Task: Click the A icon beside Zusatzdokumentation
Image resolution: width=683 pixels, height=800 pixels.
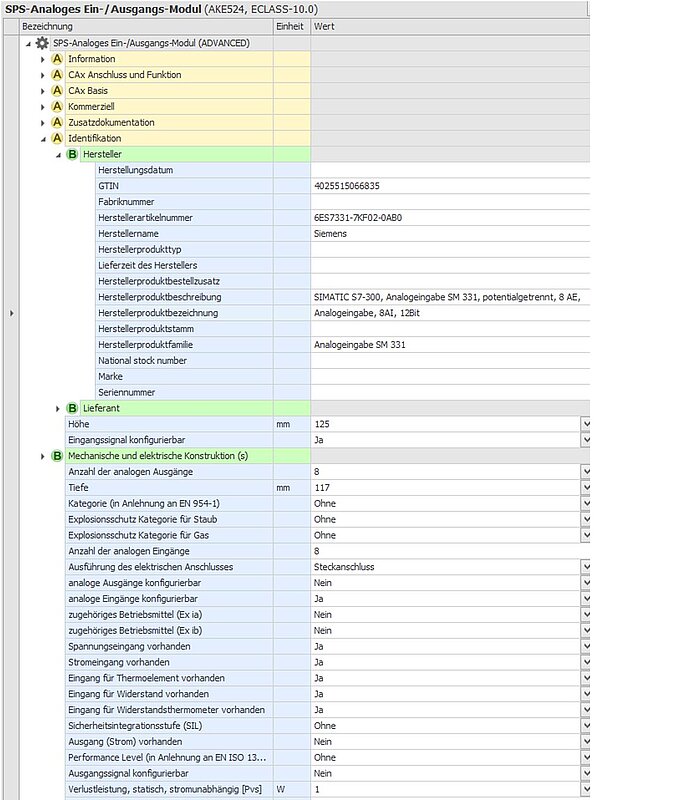Action: tap(57, 123)
